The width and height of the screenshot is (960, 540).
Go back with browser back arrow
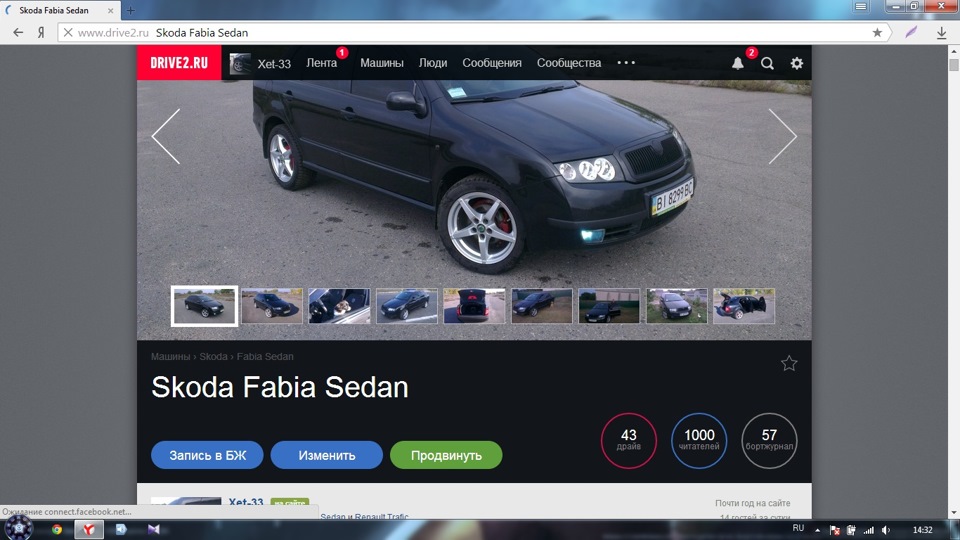pos(18,32)
